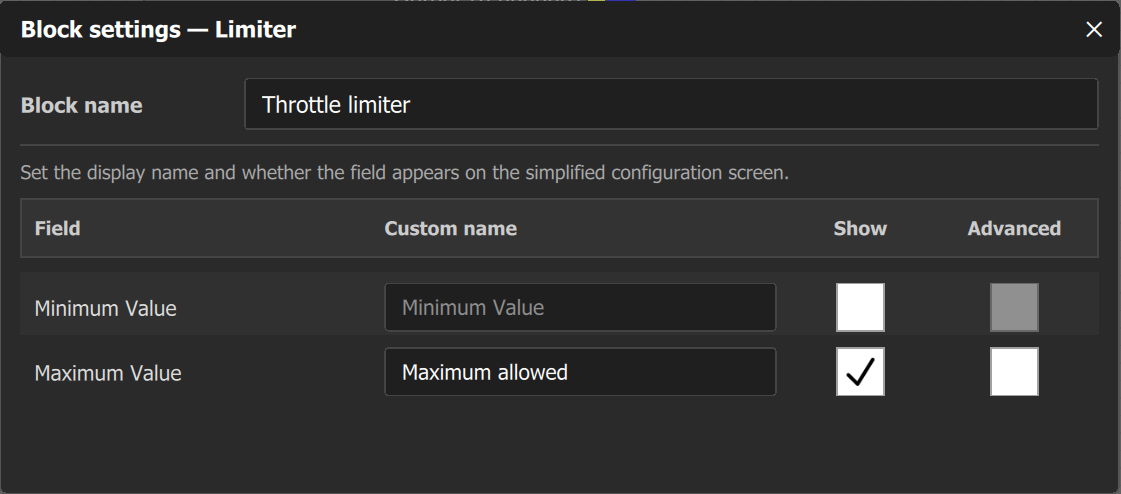Click the 'Maximum allowed' custom name input
Viewport: 1121px width, 494px height.
pyautogui.click(x=580, y=372)
